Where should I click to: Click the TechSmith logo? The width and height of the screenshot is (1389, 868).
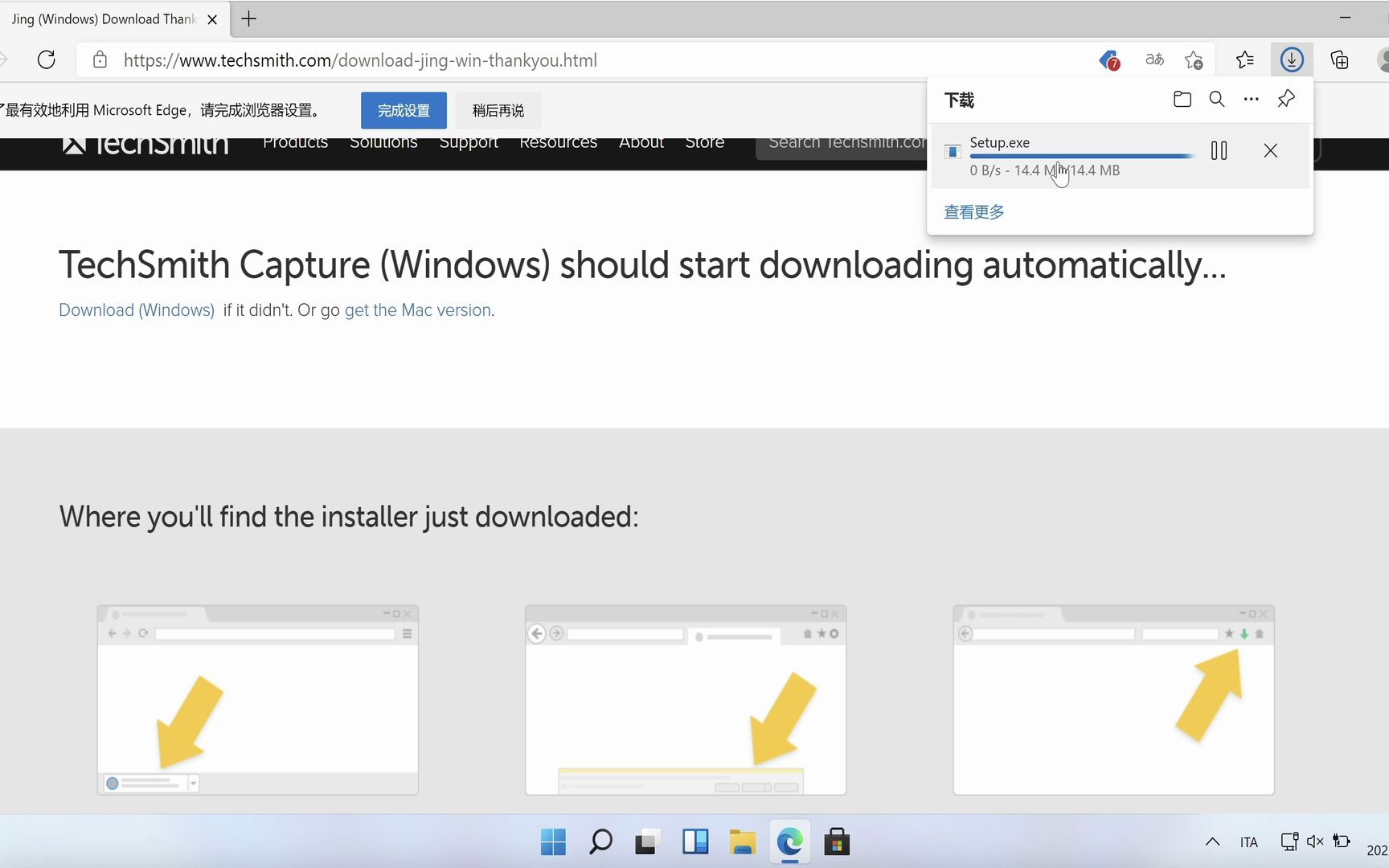tap(145, 145)
